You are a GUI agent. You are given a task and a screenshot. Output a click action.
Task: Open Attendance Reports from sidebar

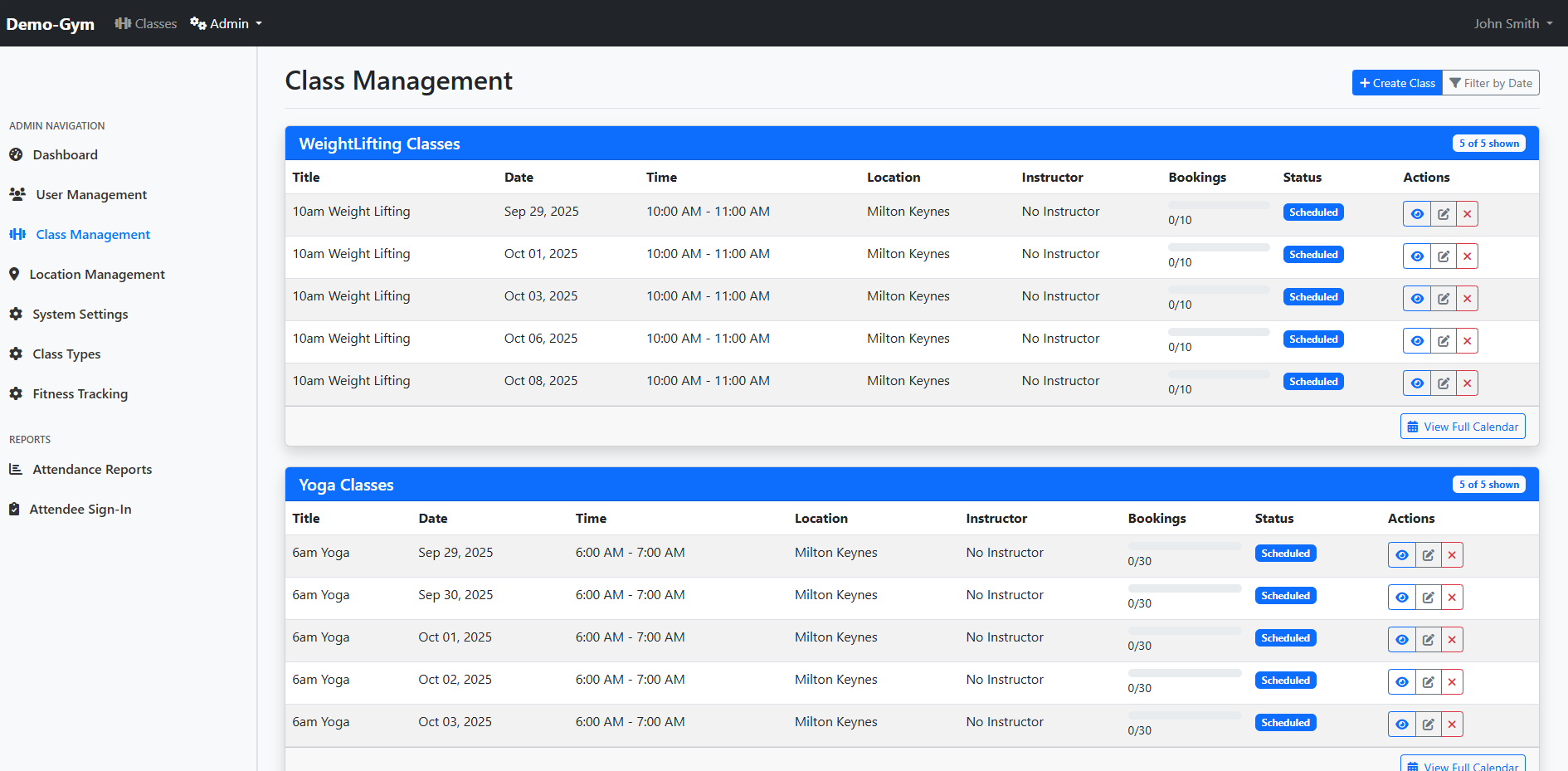tap(92, 469)
